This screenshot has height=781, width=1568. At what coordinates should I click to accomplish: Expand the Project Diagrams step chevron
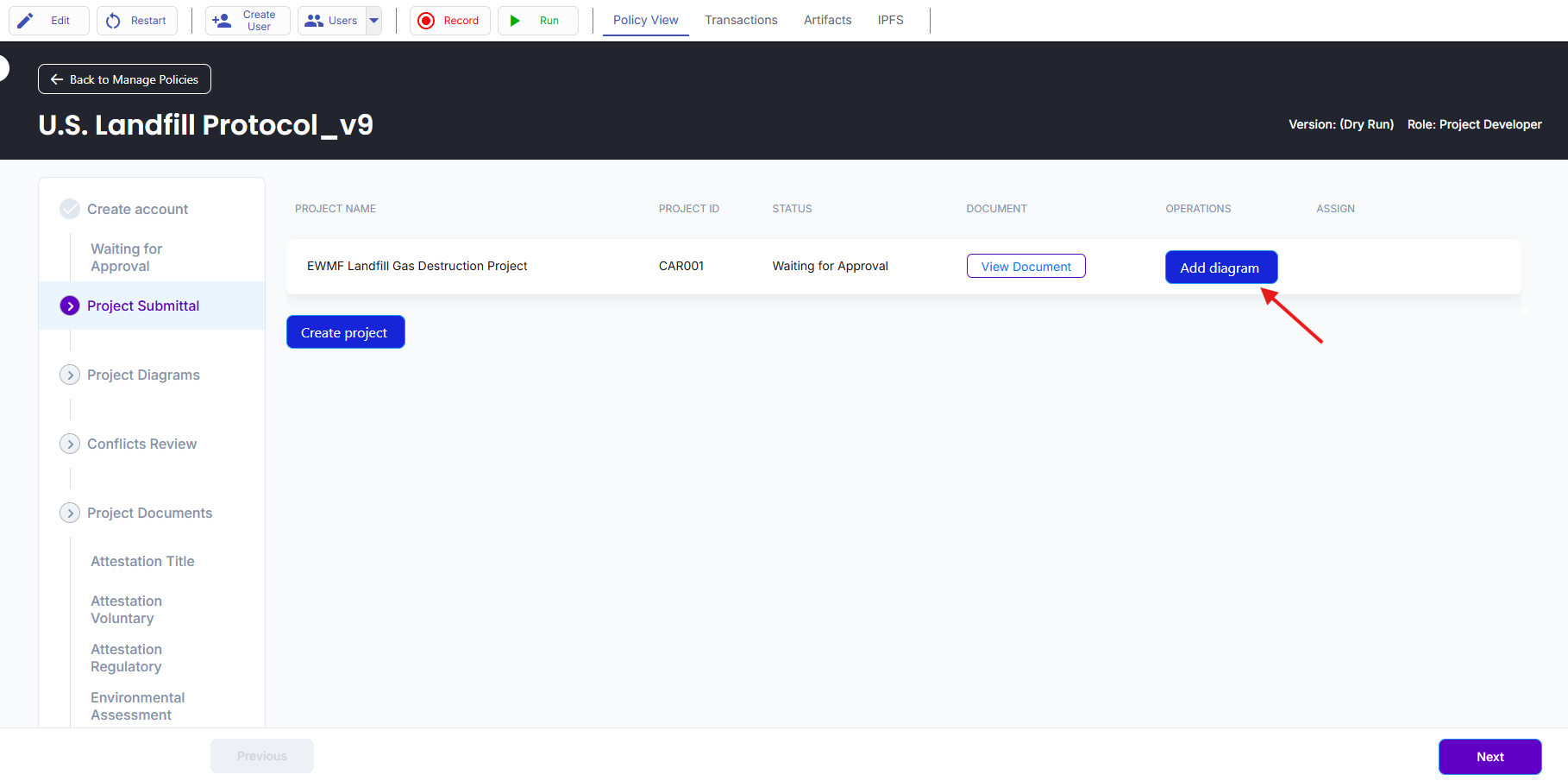70,375
